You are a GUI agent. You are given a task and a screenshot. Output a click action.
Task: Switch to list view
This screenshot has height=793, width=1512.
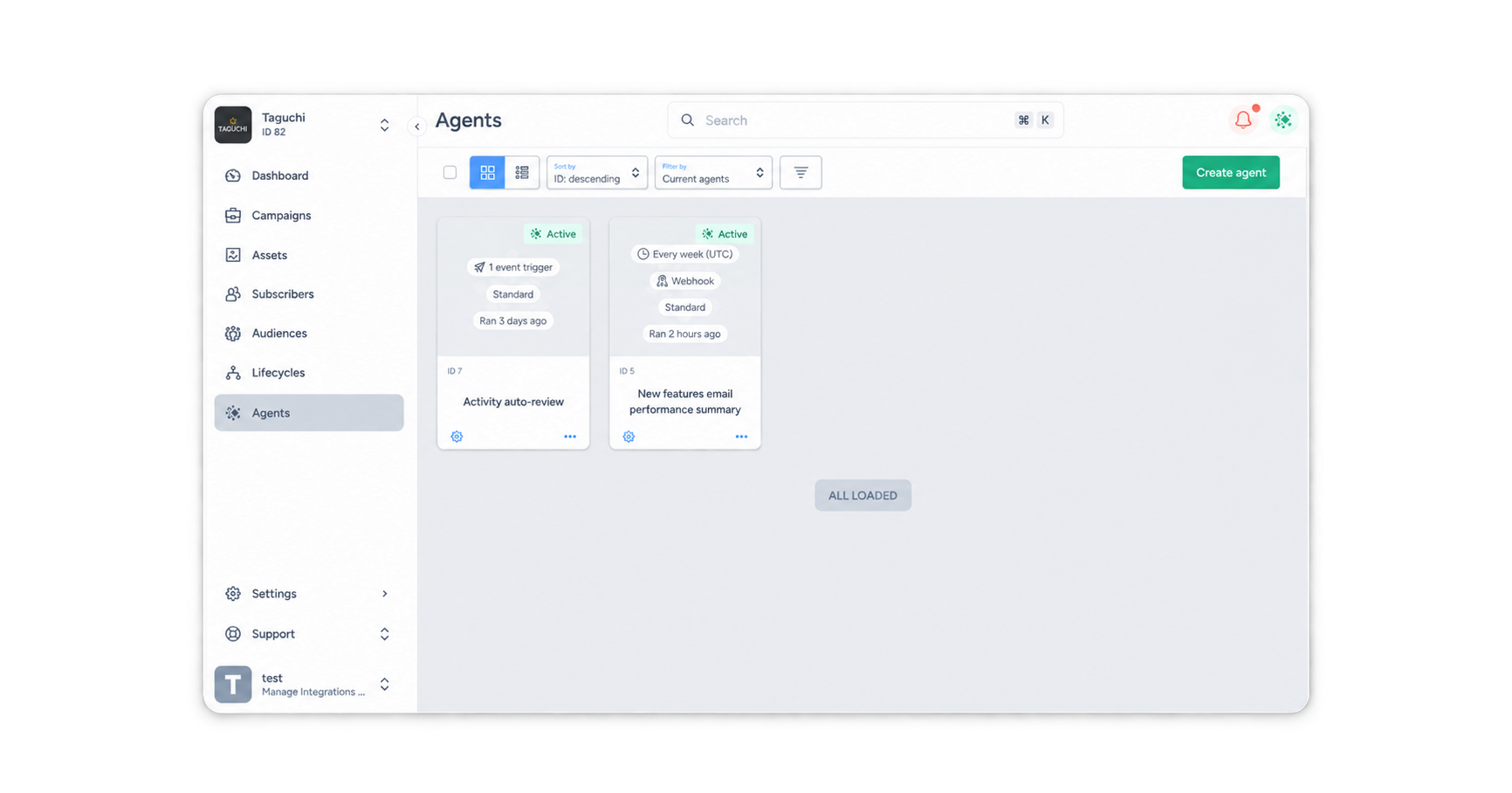522,172
